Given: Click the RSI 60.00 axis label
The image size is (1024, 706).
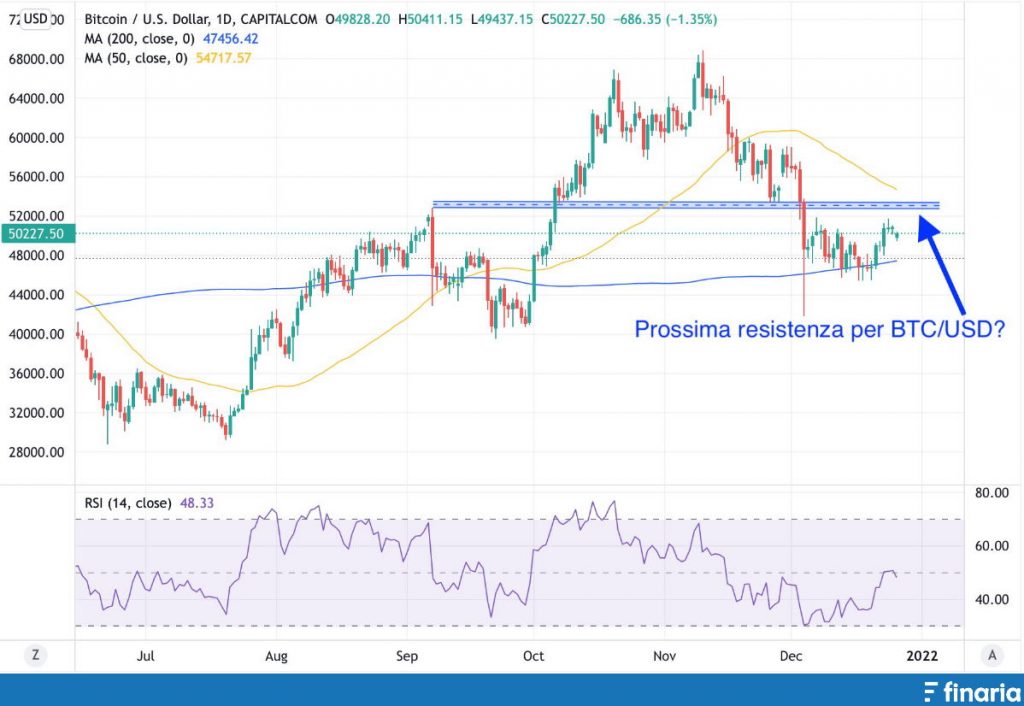Looking at the screenshot, I should click(991, 546).
